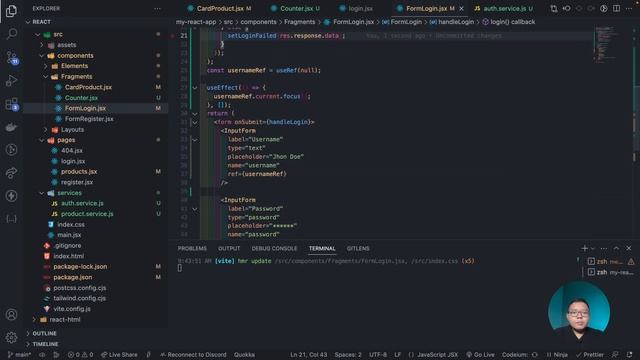Switch to the Counter.jsx editor tab
This screenshot has height=360, width=640.
[x=296, y=8]
